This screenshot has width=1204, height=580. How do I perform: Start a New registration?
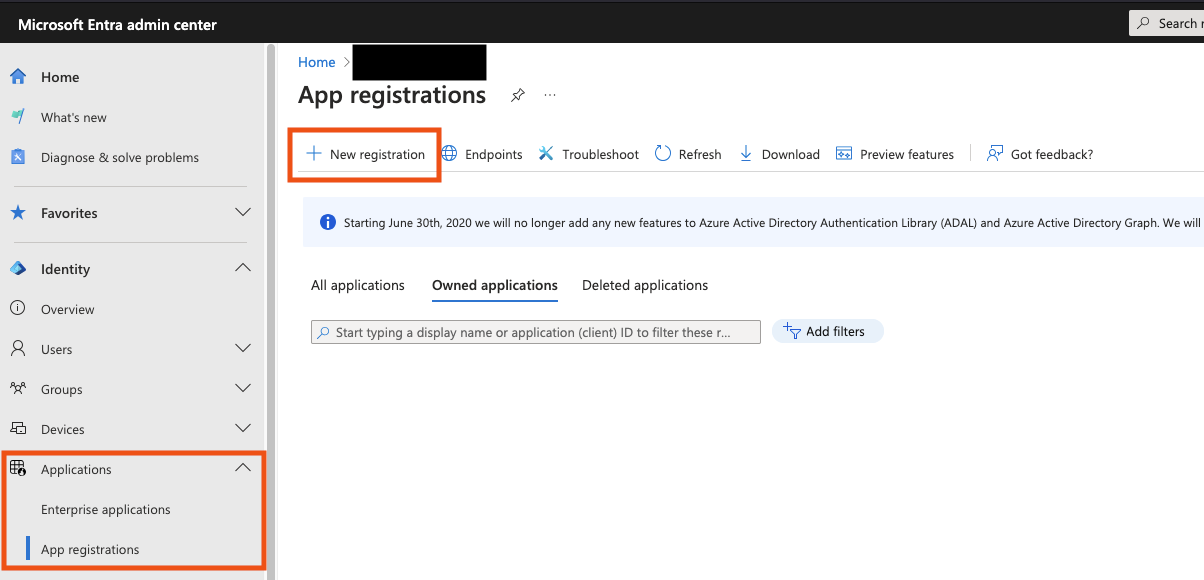364,153
